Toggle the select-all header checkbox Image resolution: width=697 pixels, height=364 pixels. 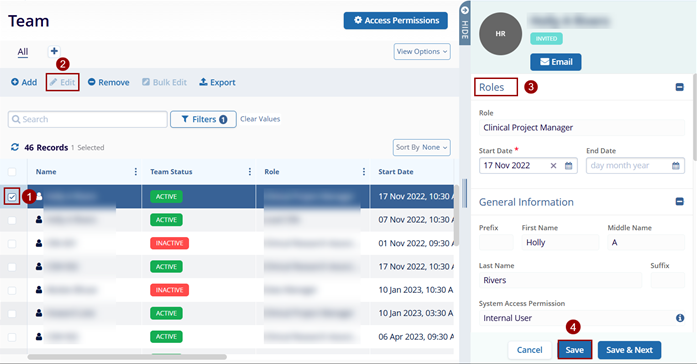coord(12,172)
